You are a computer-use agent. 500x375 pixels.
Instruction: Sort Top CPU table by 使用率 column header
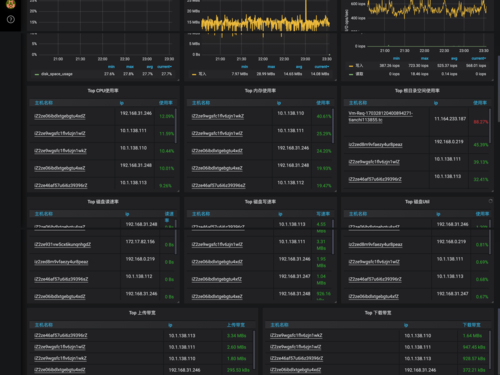click(x=166, y=103)
